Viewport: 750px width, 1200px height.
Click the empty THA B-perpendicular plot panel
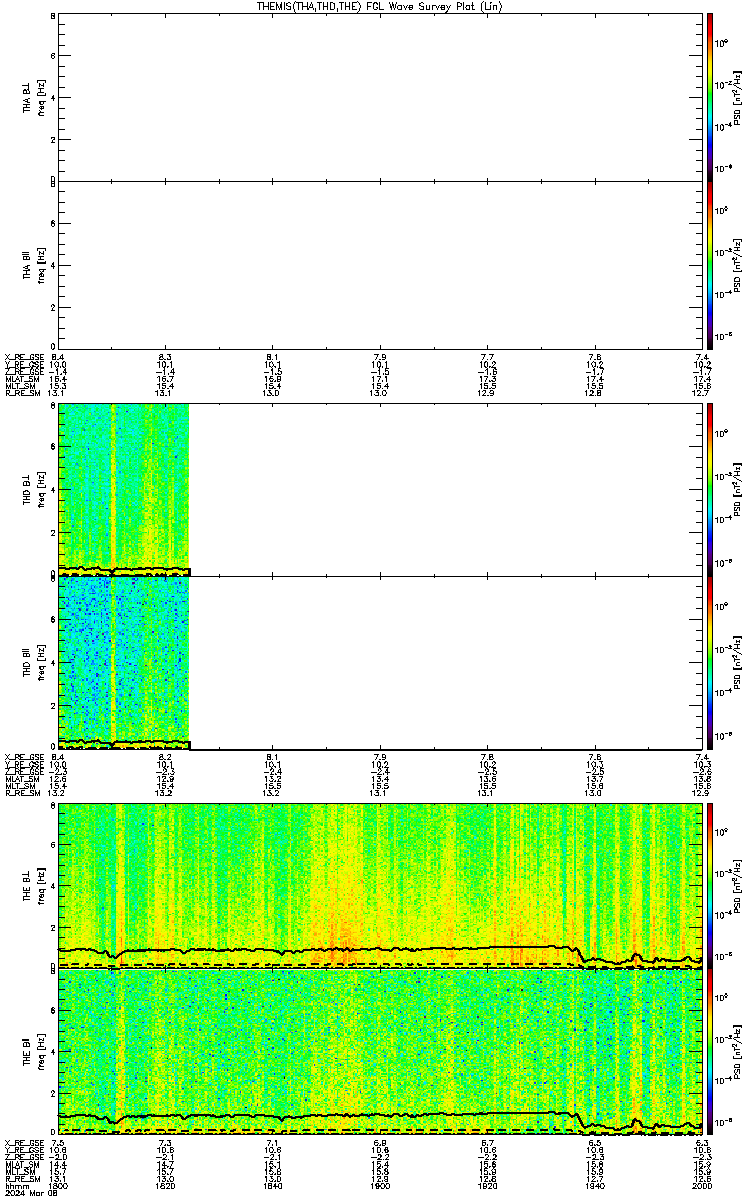coord(380,96)
